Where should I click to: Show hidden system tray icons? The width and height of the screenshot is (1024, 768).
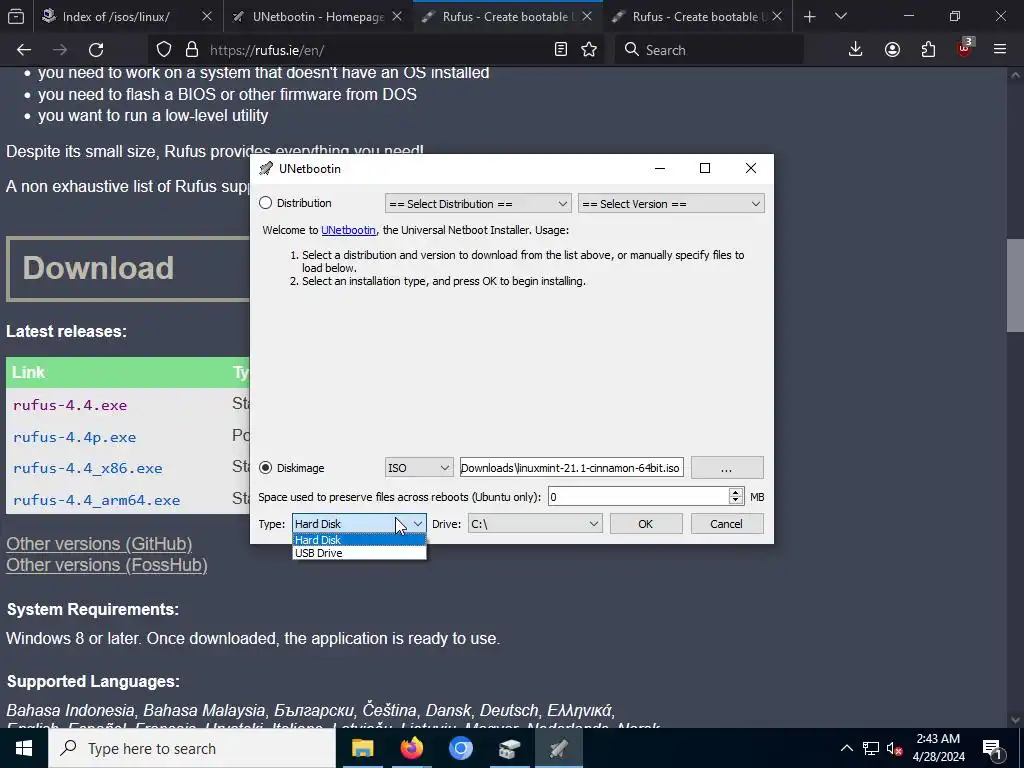tap(846, 748)
